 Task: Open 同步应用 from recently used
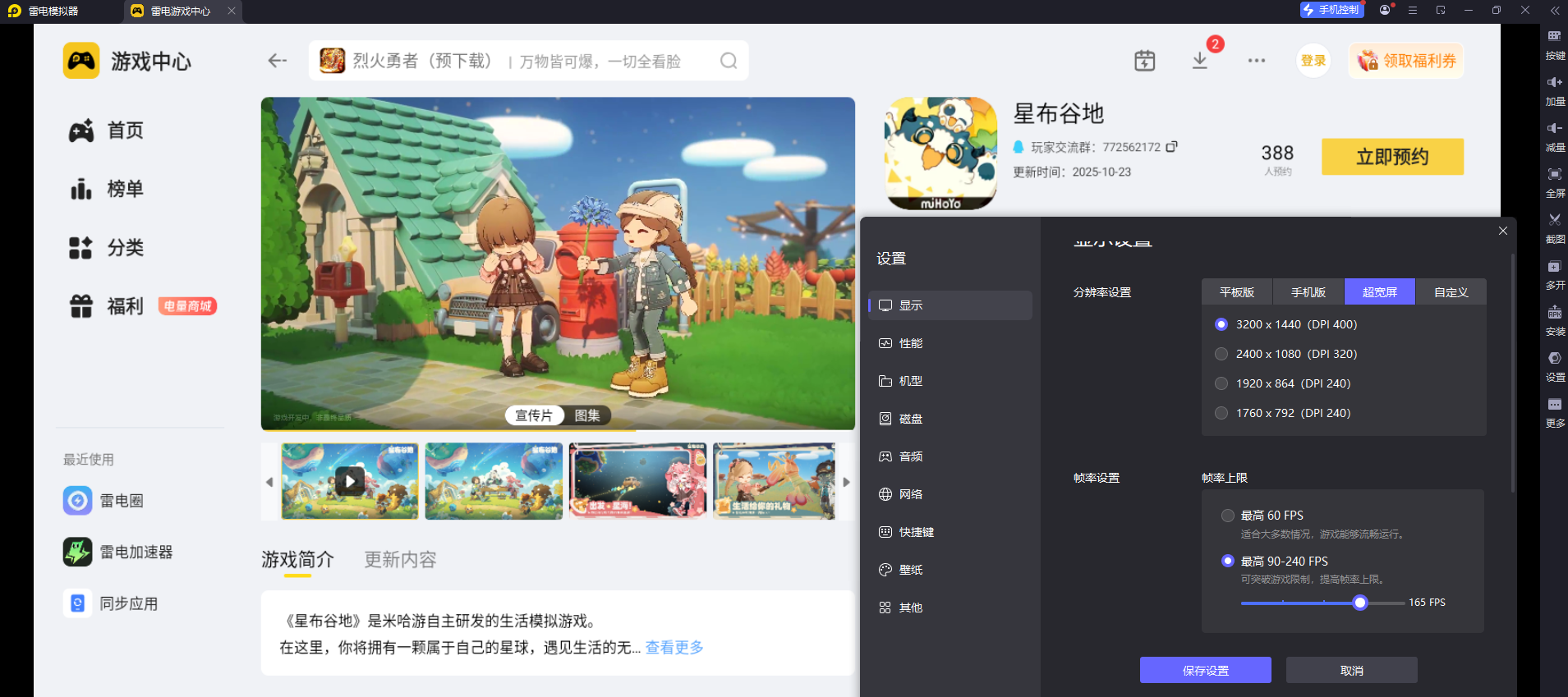click(111, 603)
